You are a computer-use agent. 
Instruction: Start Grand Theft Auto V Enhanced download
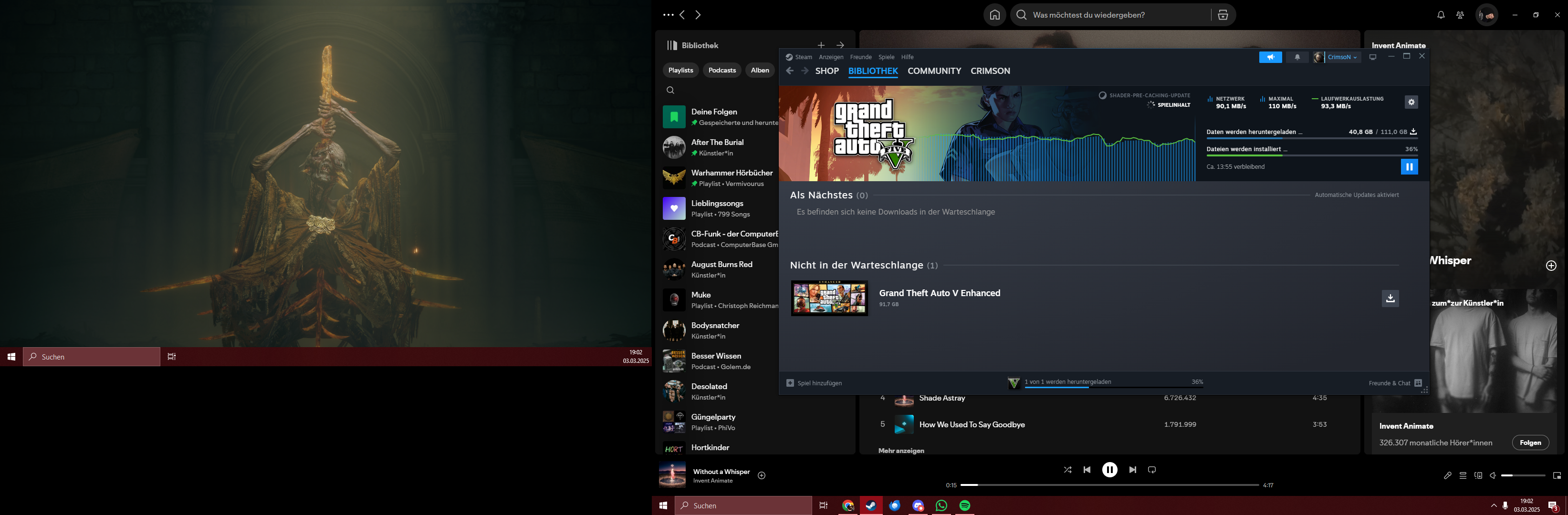[1390, 299]
